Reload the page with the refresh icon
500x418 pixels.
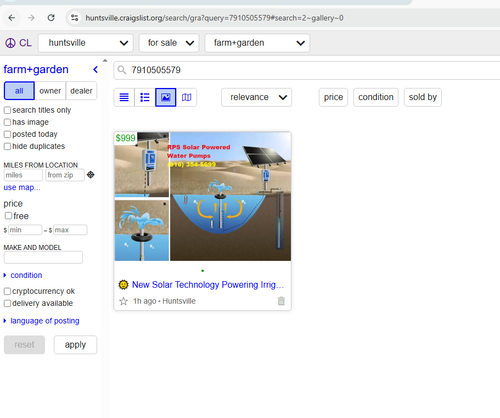pyautogui.click(x=51, y=18)
